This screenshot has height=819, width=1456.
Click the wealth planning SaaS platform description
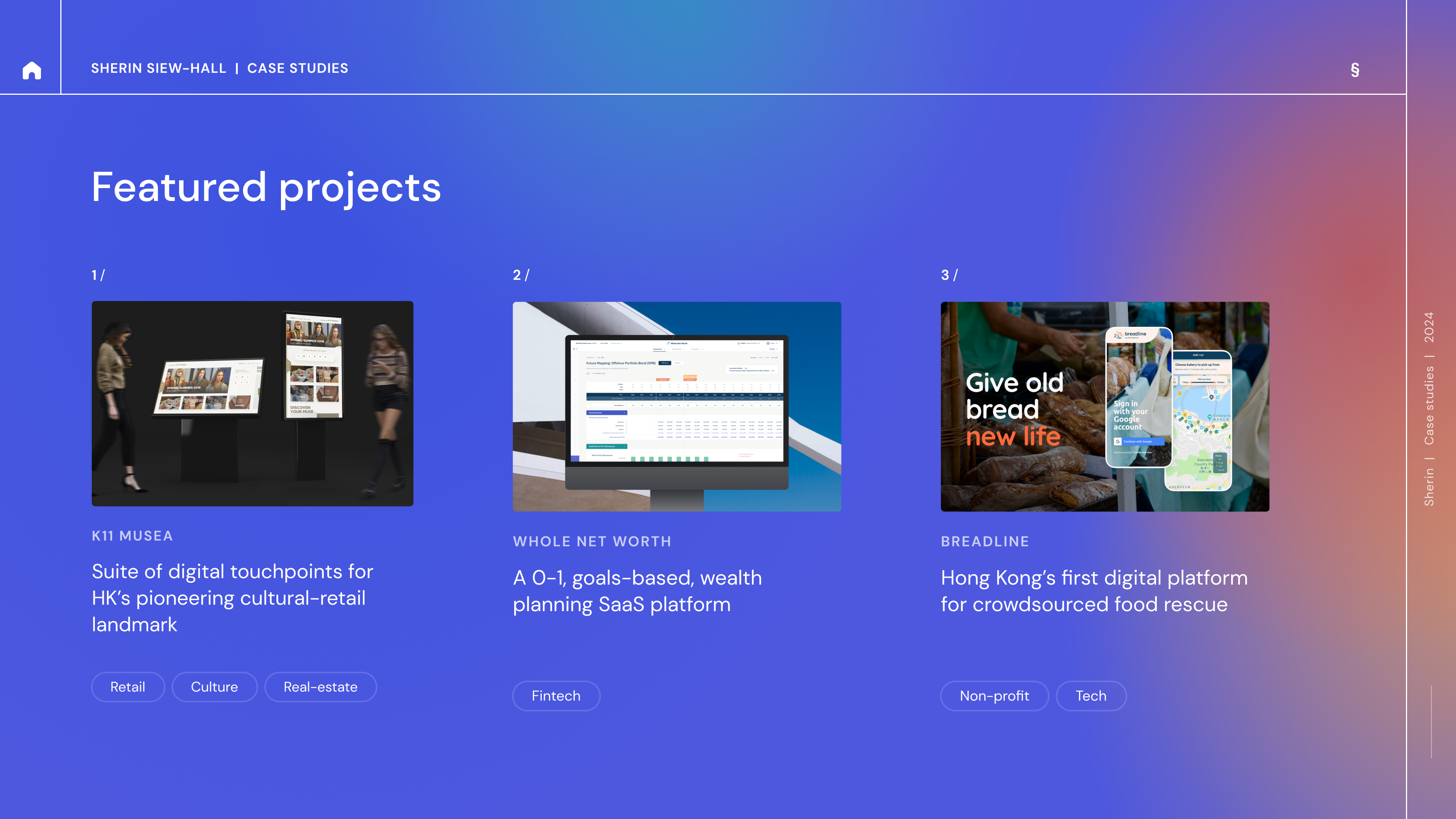click(x=637, y=591)
